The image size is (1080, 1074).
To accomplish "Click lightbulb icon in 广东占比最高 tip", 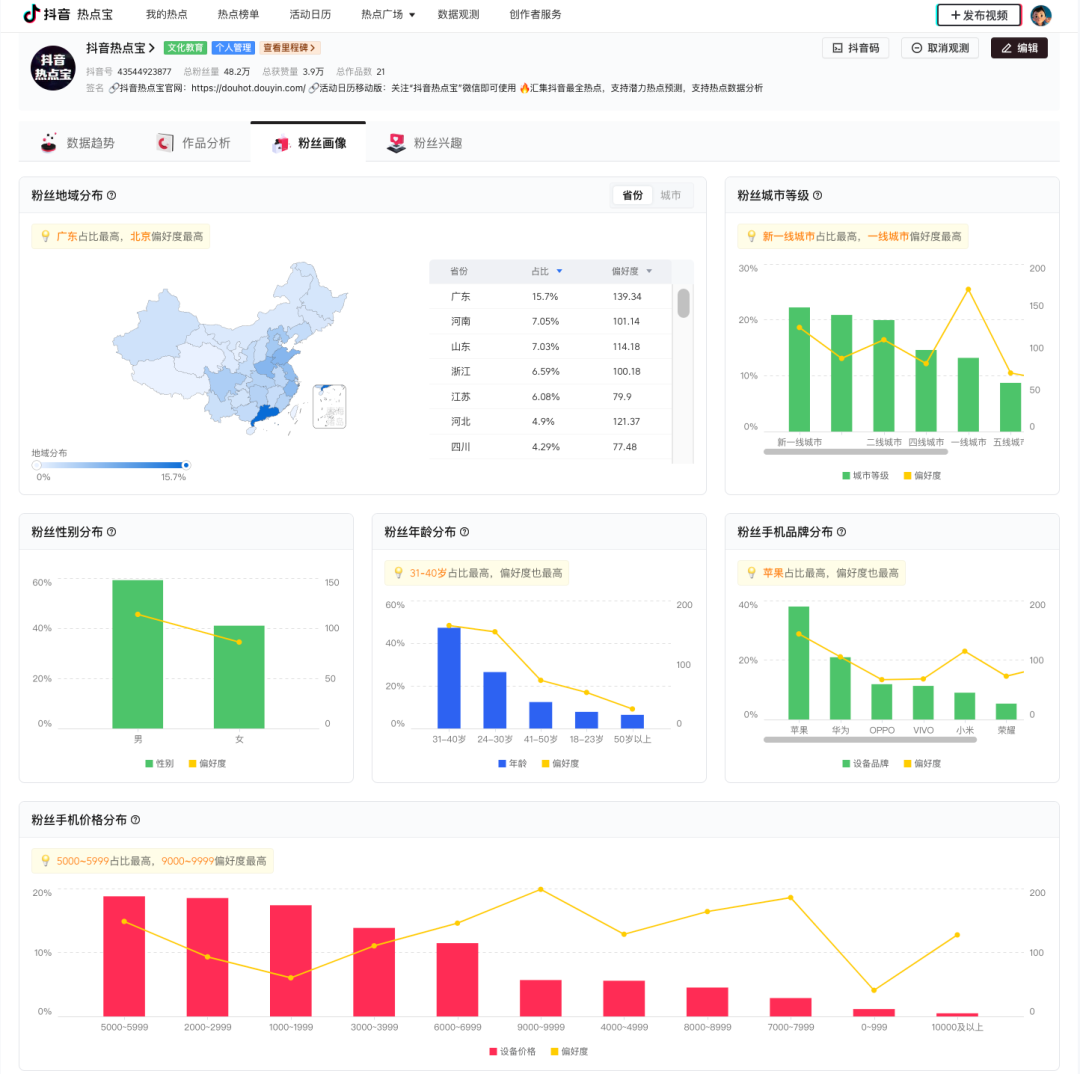I will (45, 236).
